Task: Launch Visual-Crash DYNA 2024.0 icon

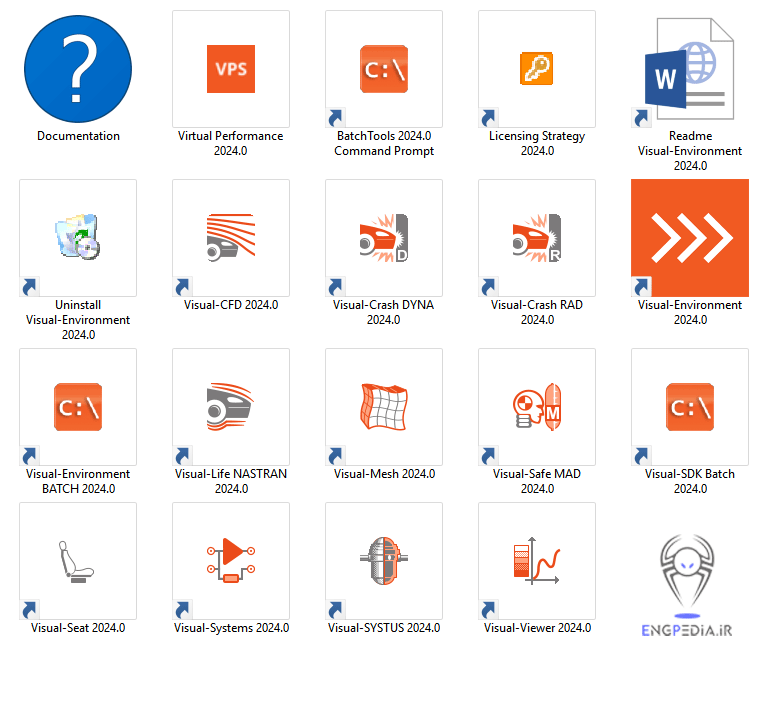Action: tap(384, 237)
